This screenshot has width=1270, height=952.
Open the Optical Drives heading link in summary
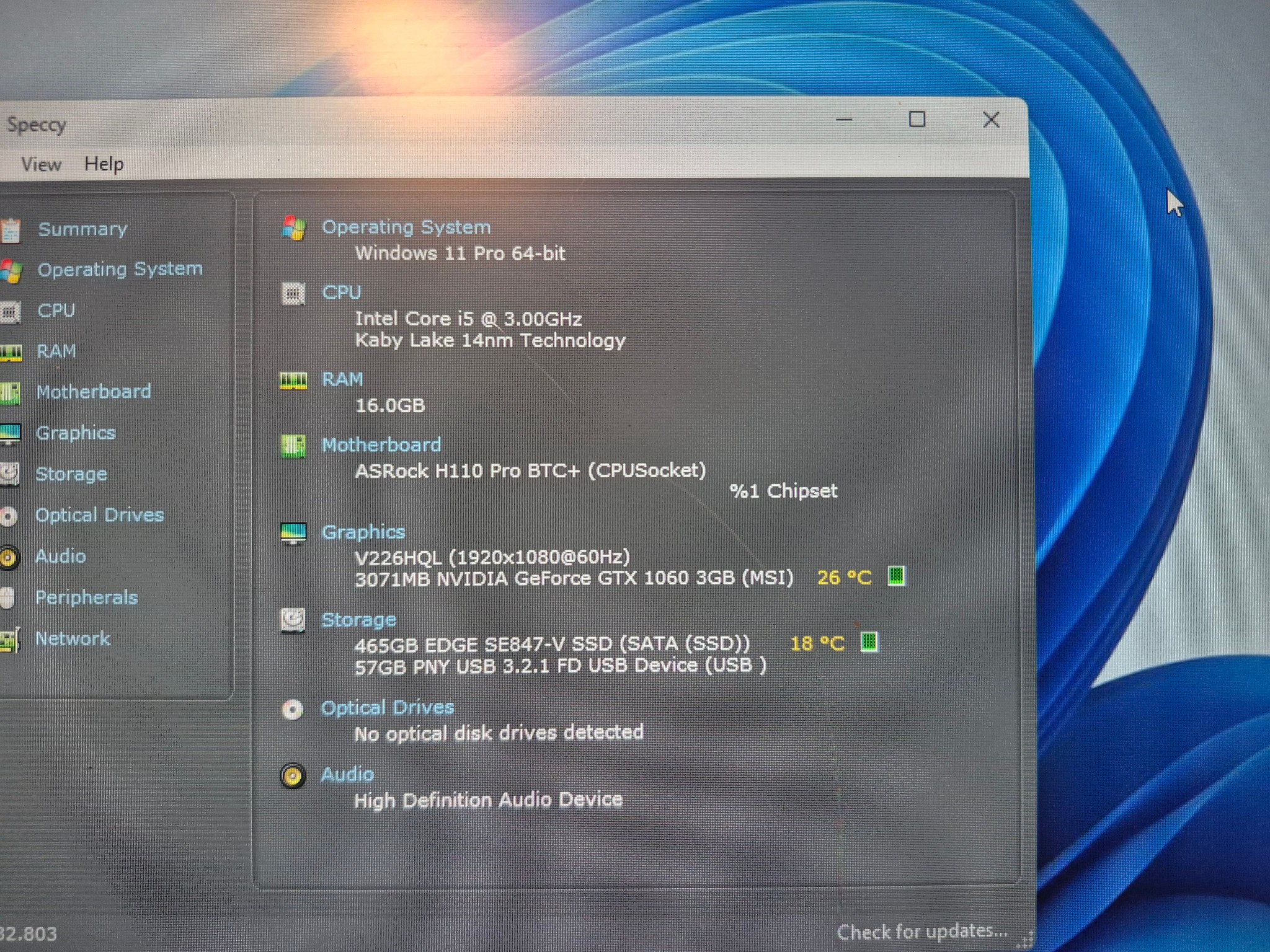click(x=388, y=708)
